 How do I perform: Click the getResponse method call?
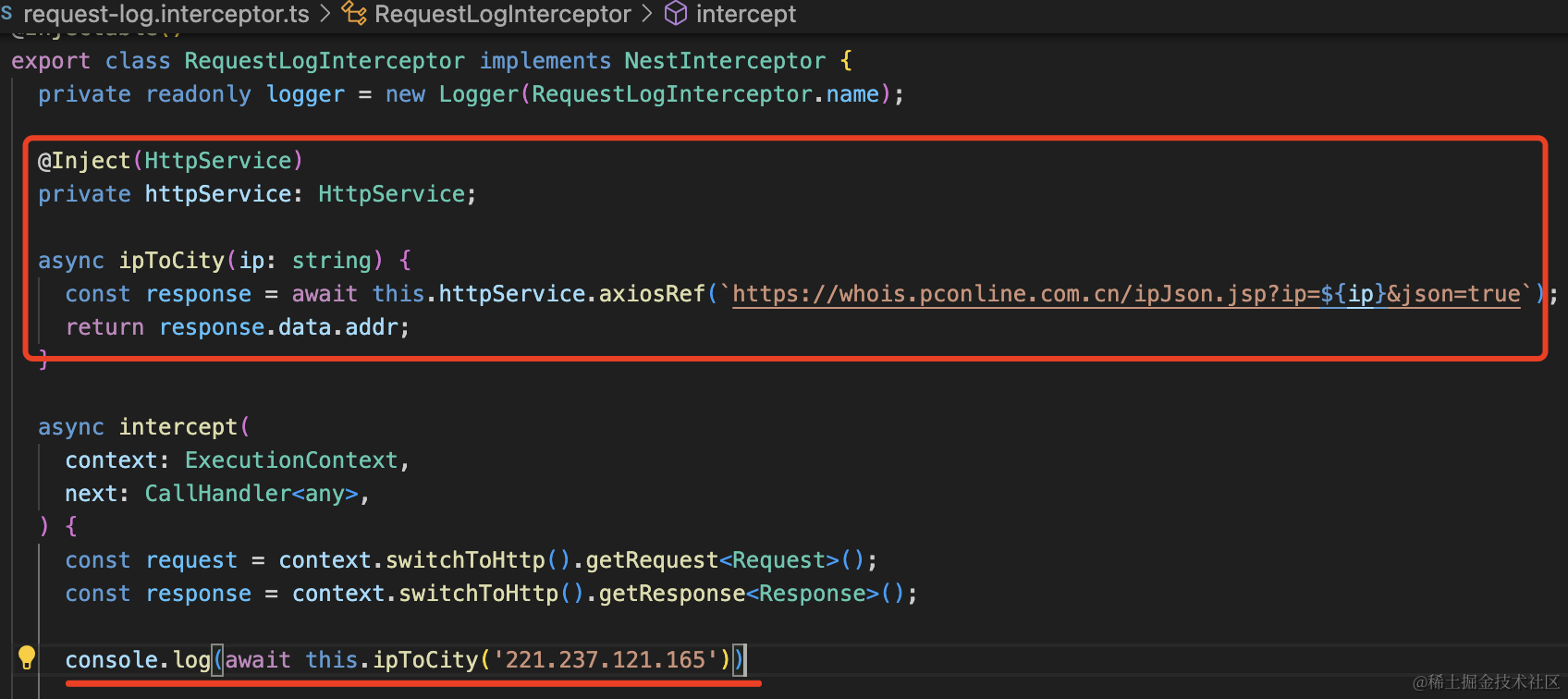[x=671, y=594]
